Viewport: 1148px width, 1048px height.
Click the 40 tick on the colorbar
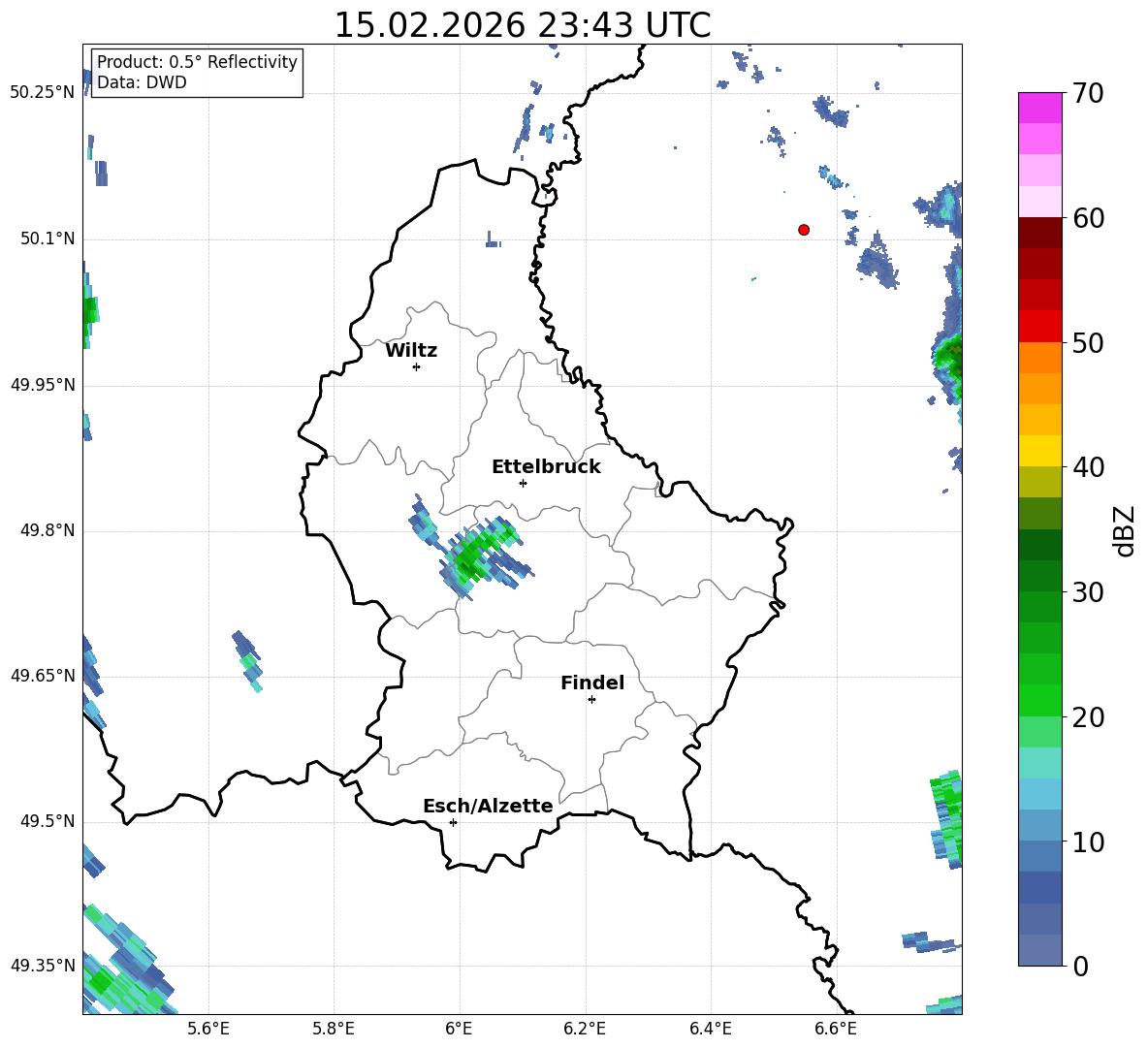(1087, 467)
